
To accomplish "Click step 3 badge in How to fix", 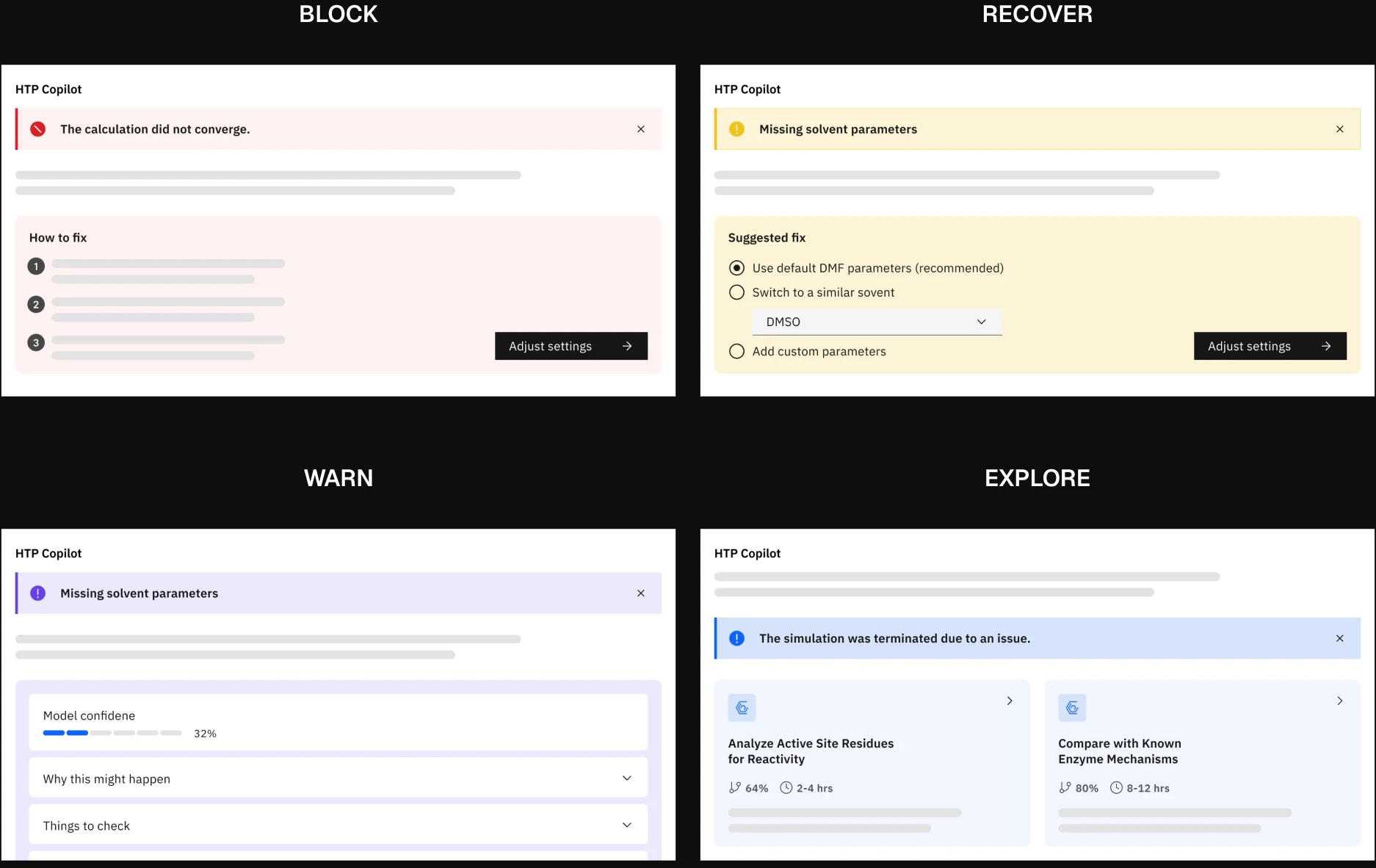I will 36,343.
